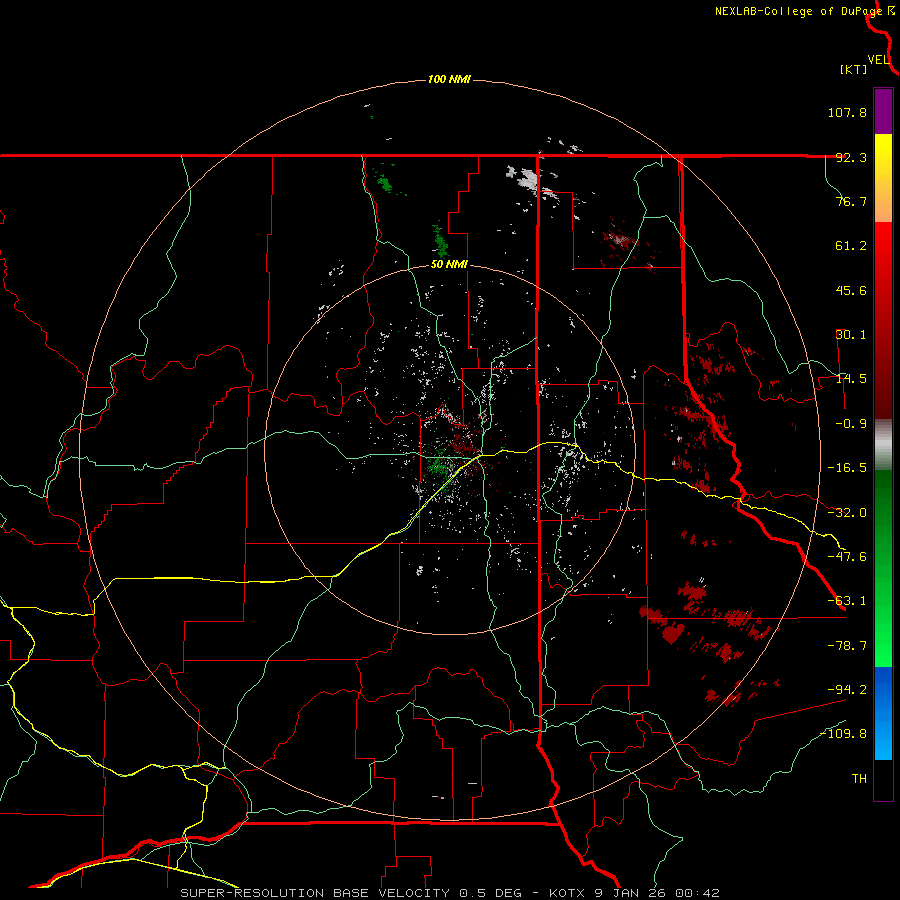Click the -47.6 scale value
Screen dimensions: 900x900
point(847,557)
